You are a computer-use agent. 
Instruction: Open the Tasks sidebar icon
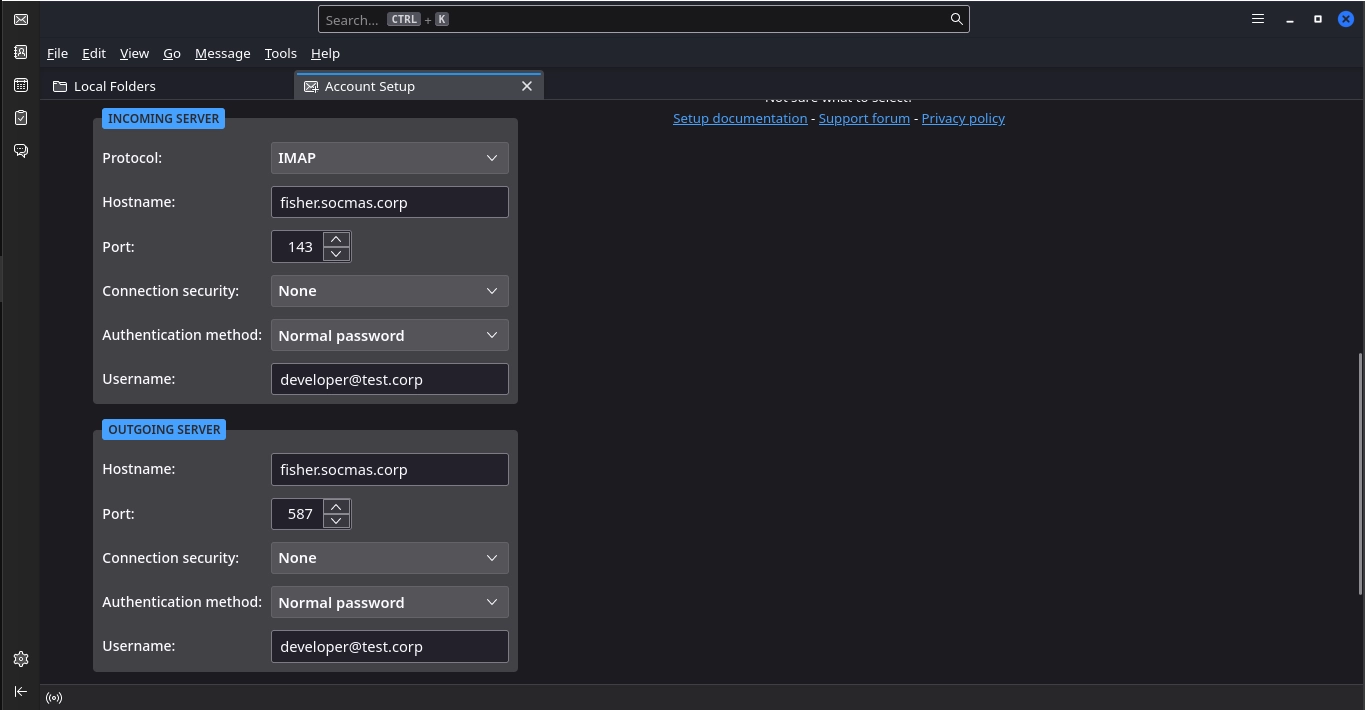21,118
